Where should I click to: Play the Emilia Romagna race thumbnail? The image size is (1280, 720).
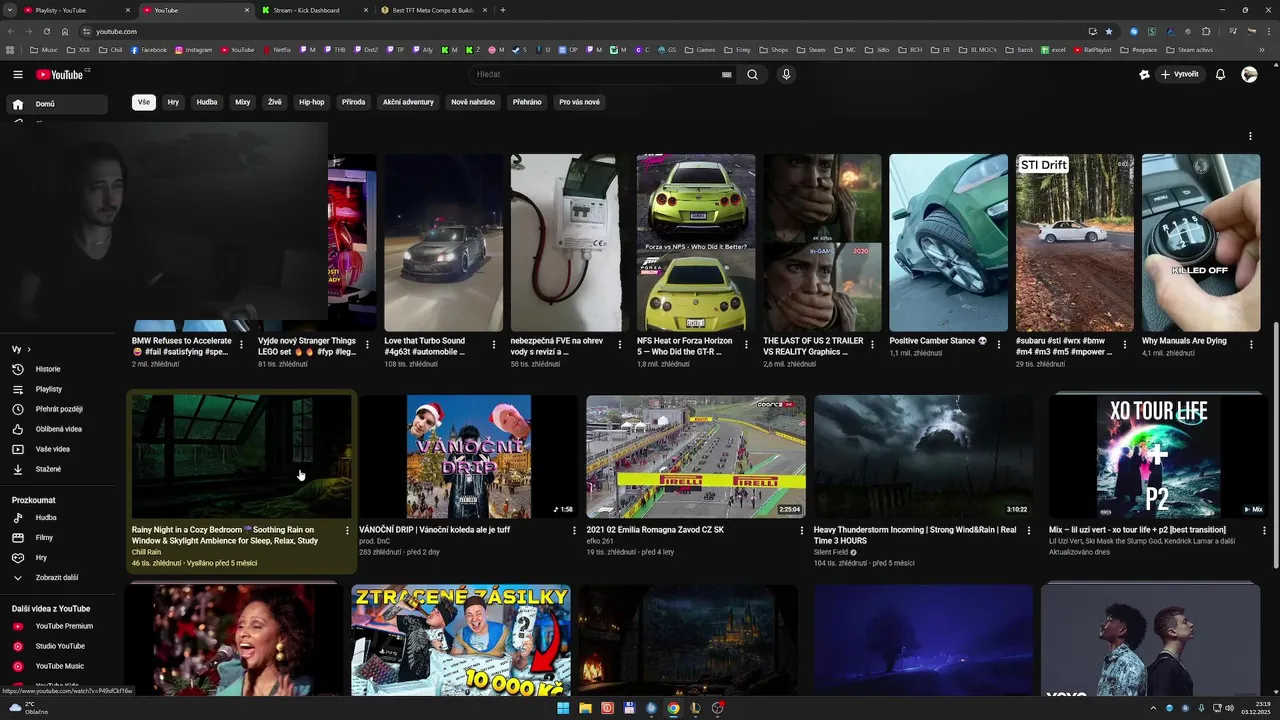pyautogui.click(x=696, y=456)
